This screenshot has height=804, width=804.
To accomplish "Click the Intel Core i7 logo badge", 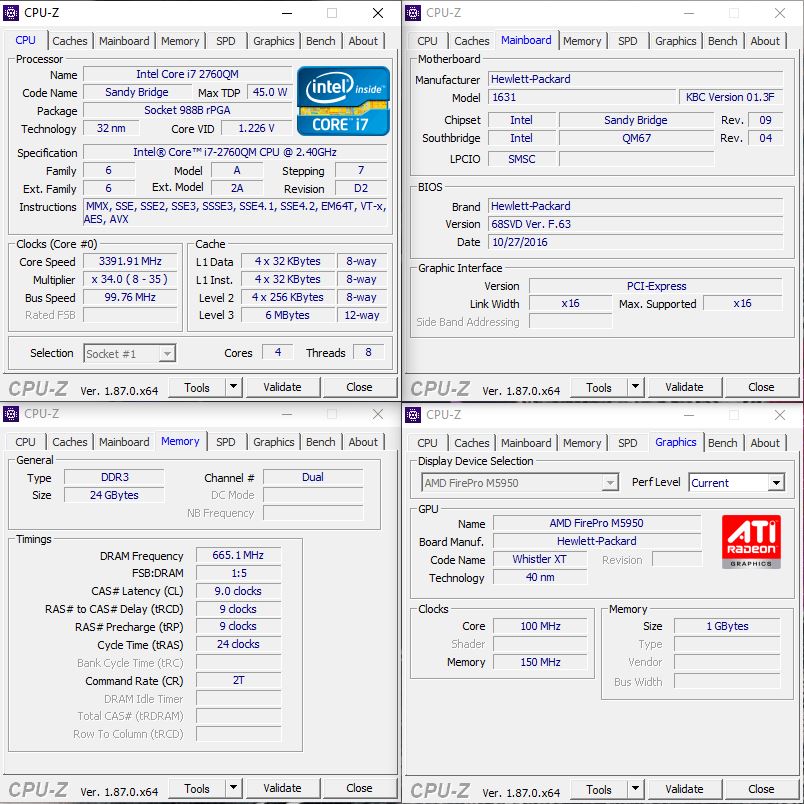I will [x=343, y=101].
